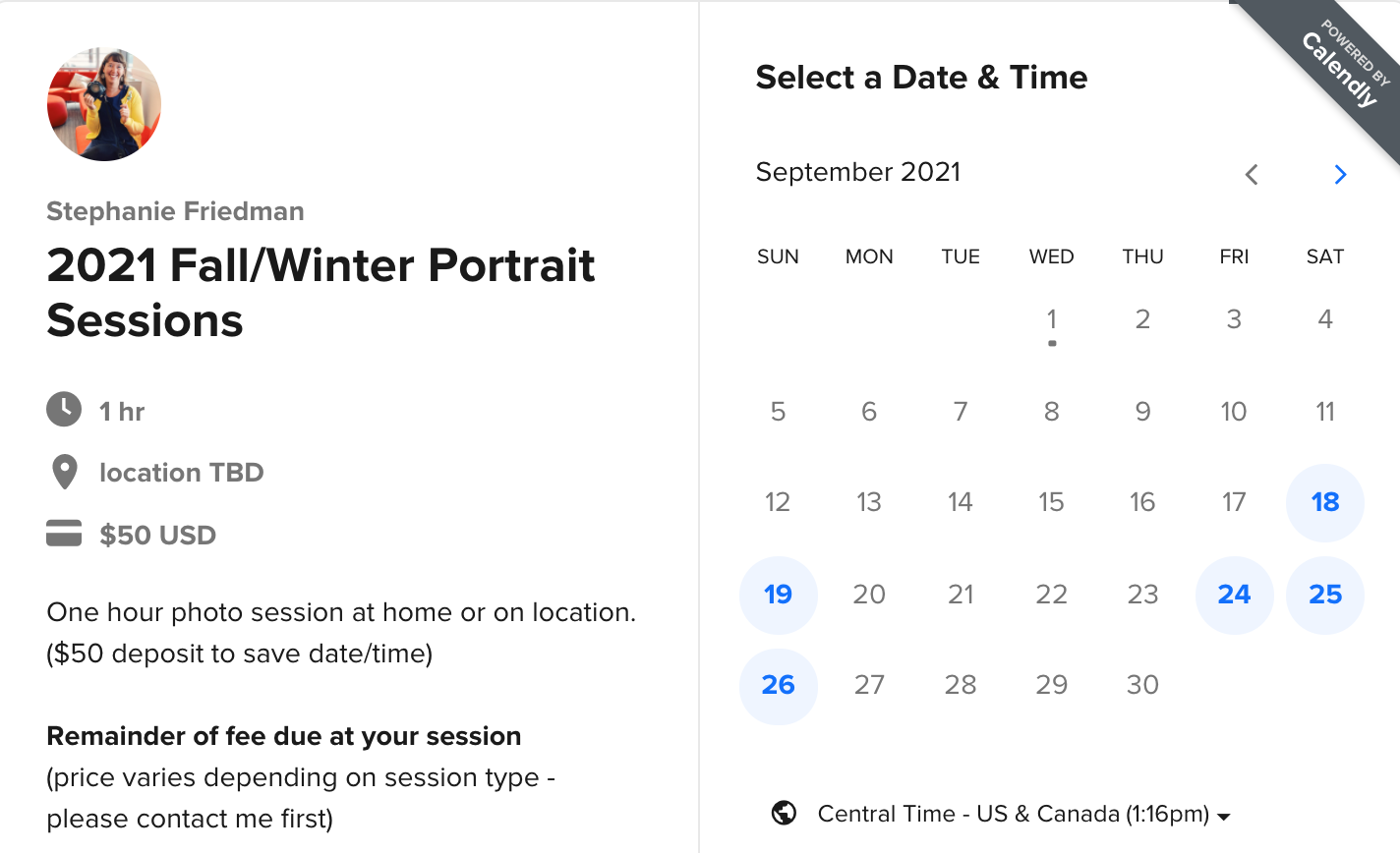Select September 19 on the calendar
Viewport: 1400px width, 853px height.
click(778, 595)
